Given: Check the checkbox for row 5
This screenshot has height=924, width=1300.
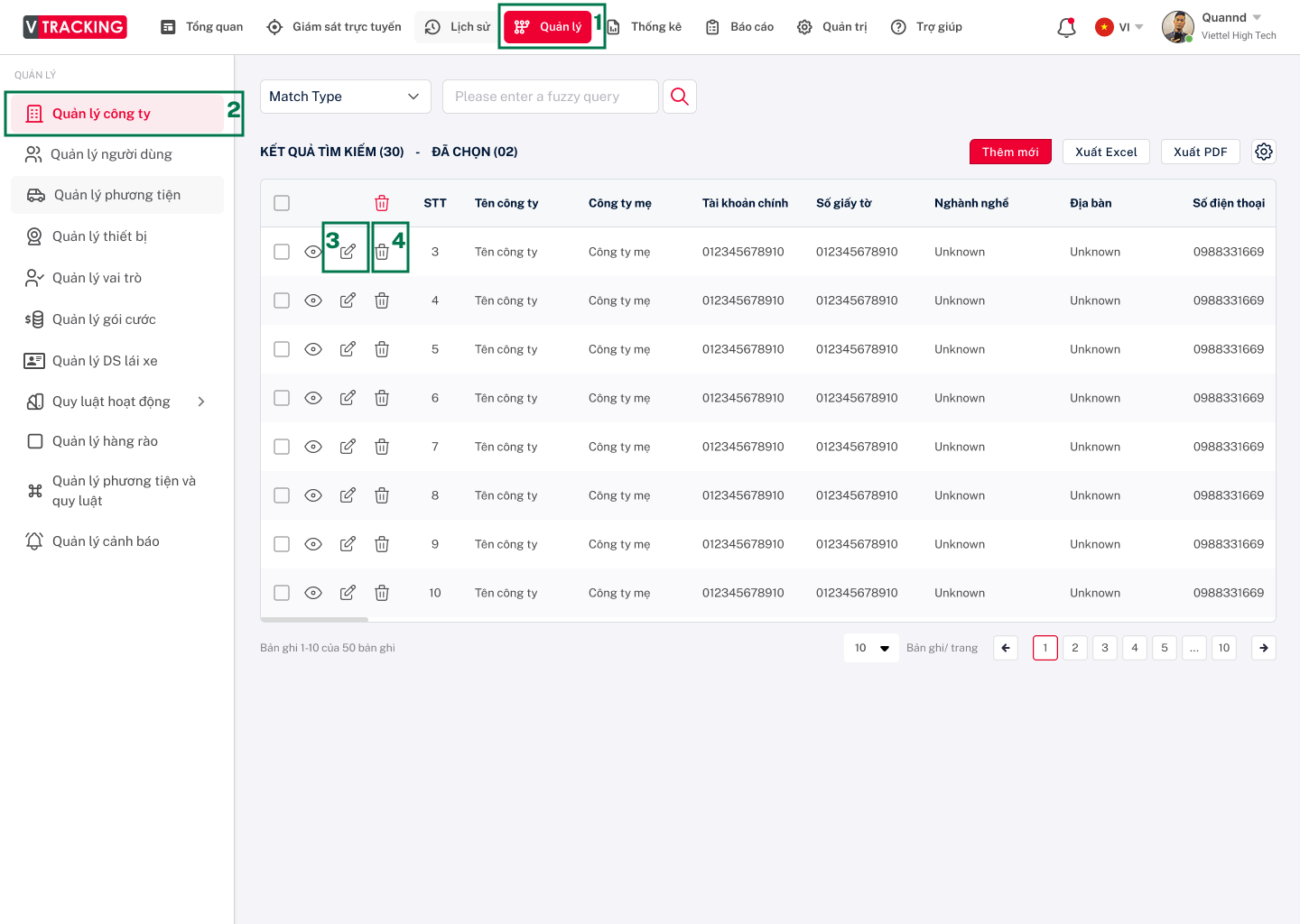Looking at the screenshot, I should pyautogui.click(x=282, y=349).
